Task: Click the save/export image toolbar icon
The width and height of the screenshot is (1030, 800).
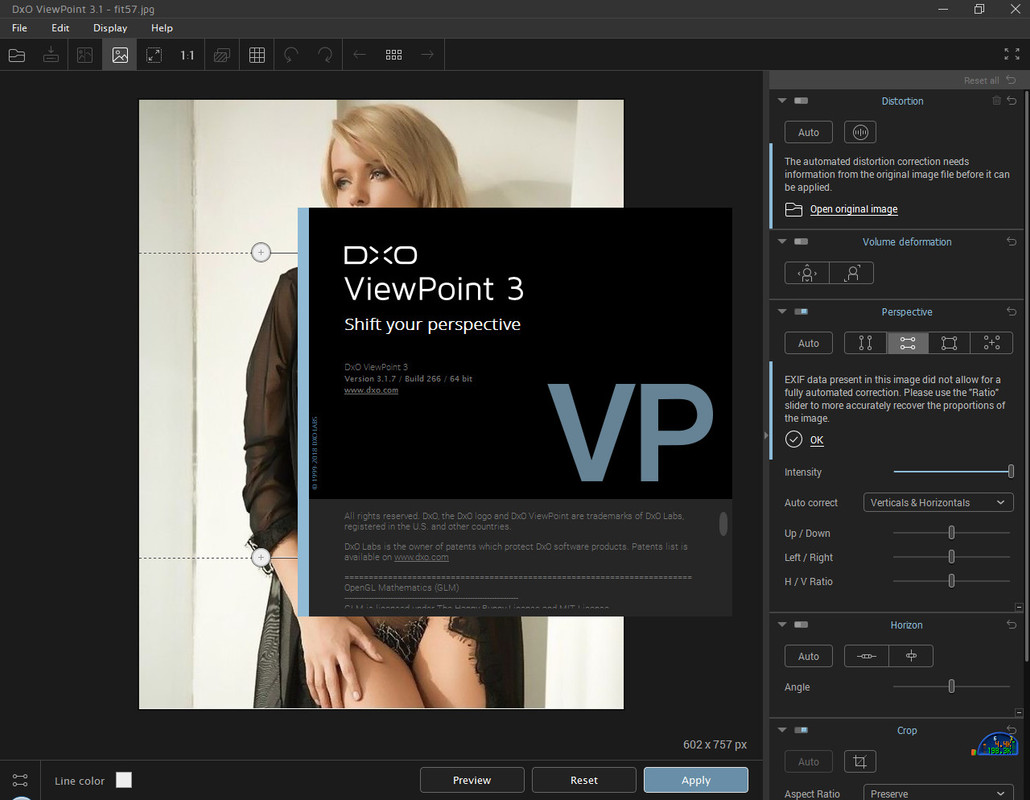Action: (51, 55)
